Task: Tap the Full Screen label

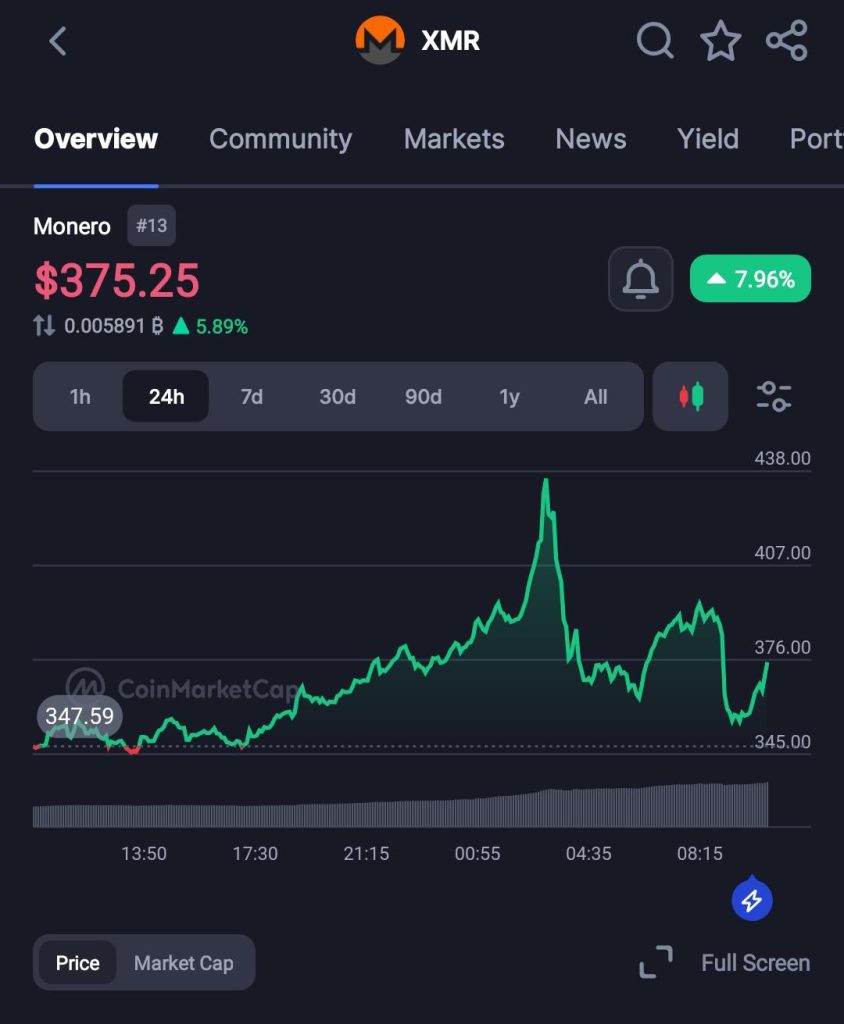Action: click(x=755, y=963)
